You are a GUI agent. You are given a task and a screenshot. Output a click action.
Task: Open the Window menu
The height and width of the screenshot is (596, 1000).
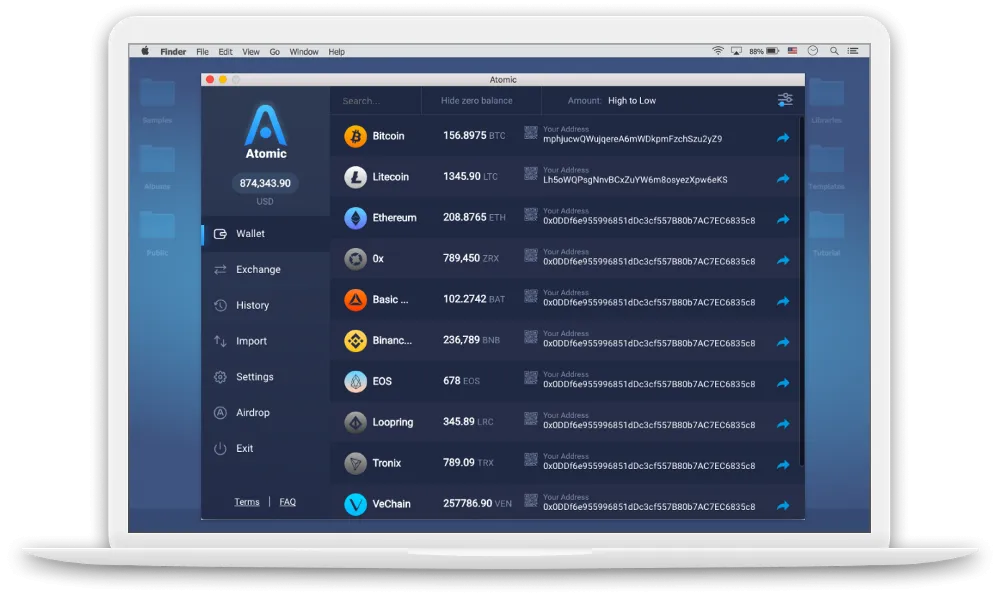click(x=304, y=52)
